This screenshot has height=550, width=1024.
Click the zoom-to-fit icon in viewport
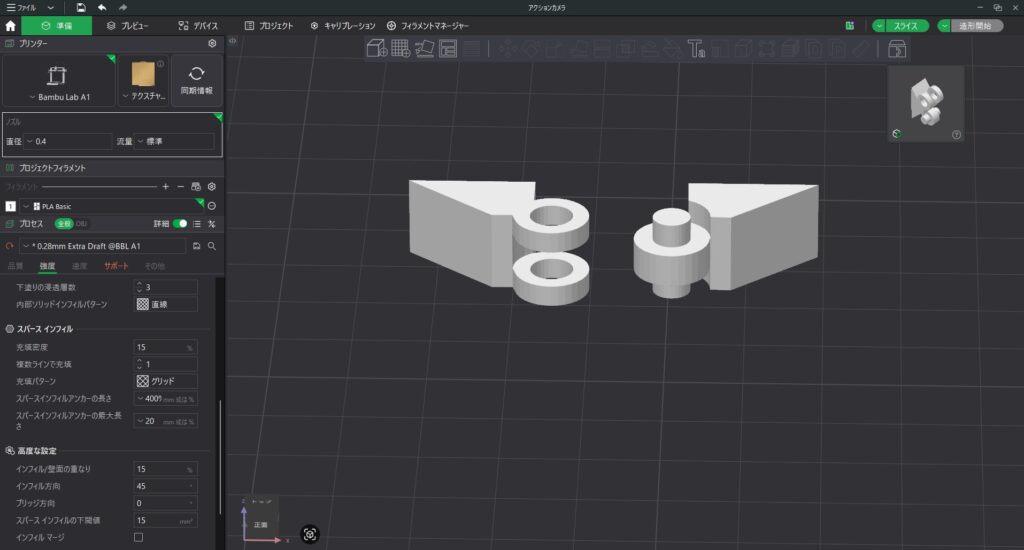pyautogui.click(x=310, y=534)
